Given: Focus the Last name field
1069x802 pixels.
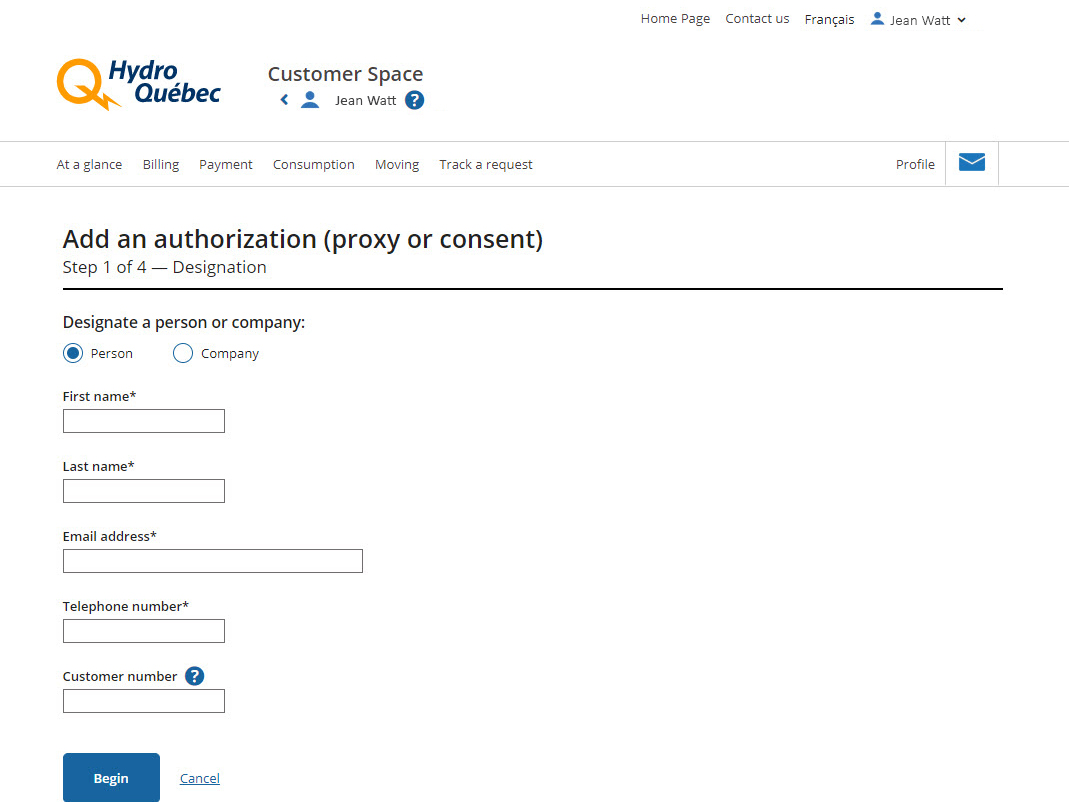Looking at the screenshot, I should point(144,491).
